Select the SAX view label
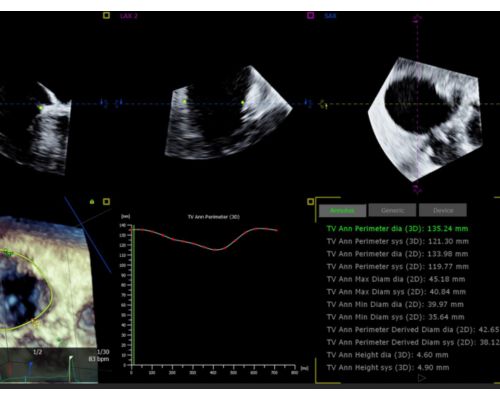The width and height of the screenshot is (500, 400). point(330,16)
